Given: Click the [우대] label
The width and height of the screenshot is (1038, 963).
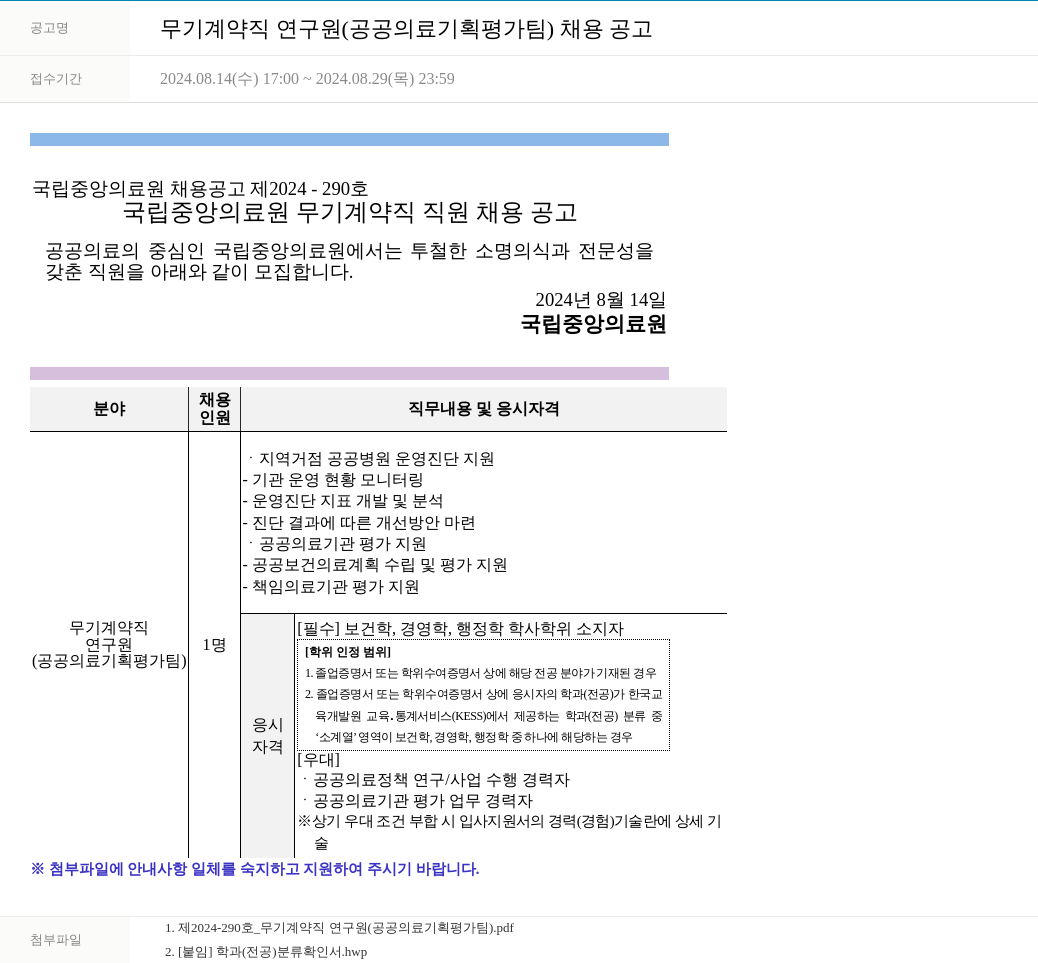Looking at the screenshot, I should (318, 759).
